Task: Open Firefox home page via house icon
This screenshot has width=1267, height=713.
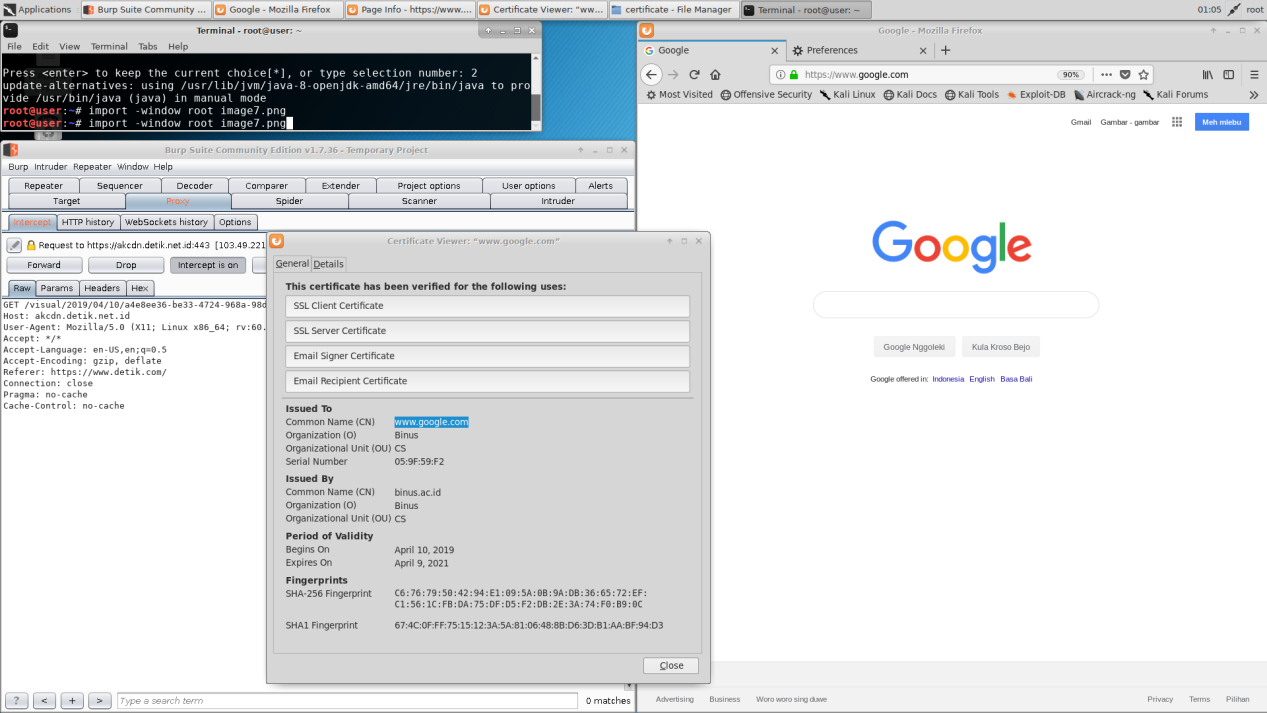Action: 716,74
